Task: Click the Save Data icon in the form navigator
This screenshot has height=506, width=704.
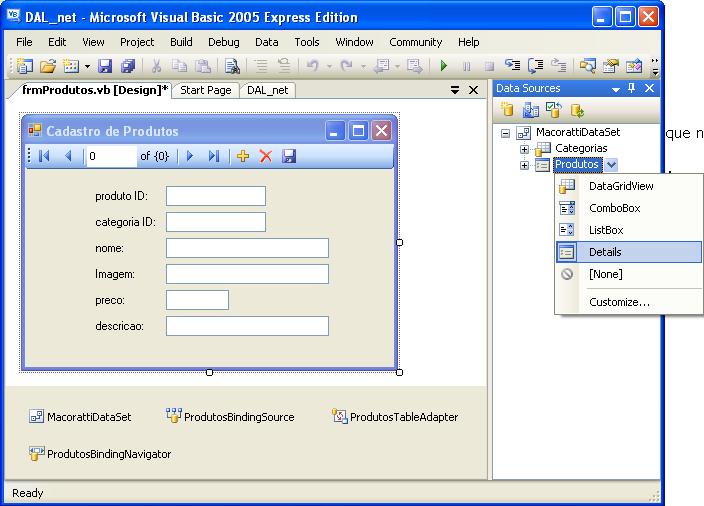Action: 289,156
